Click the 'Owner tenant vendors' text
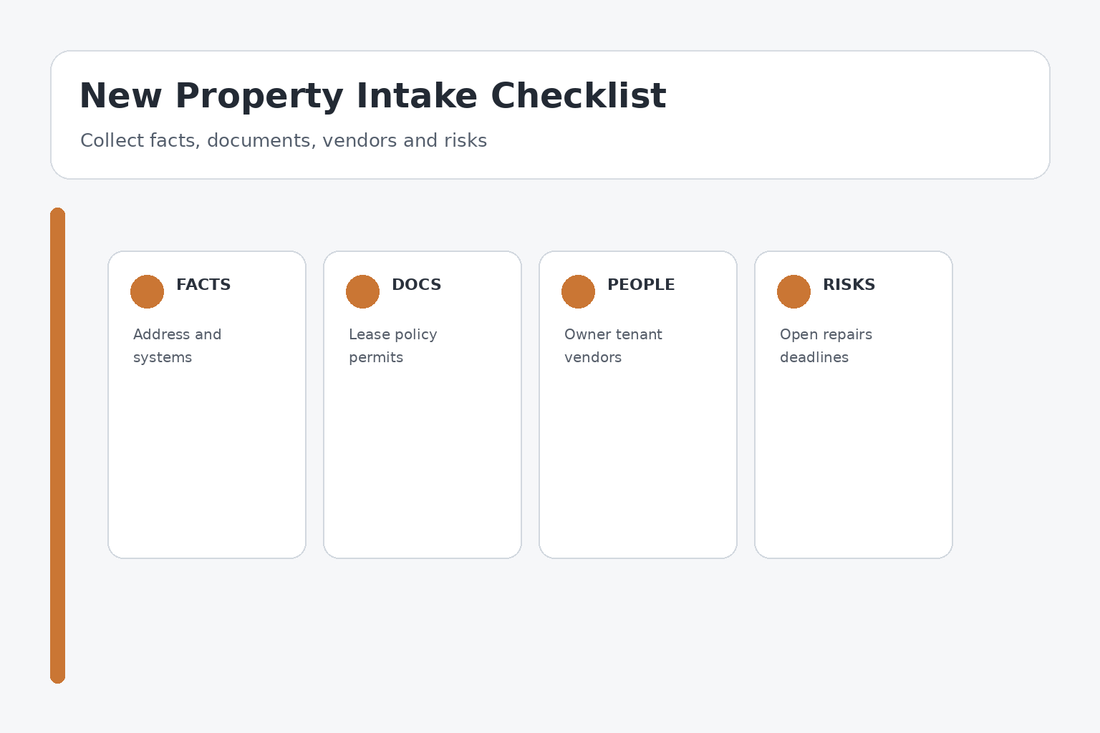This screenshot has height=733, width=1100. [613, 346]
